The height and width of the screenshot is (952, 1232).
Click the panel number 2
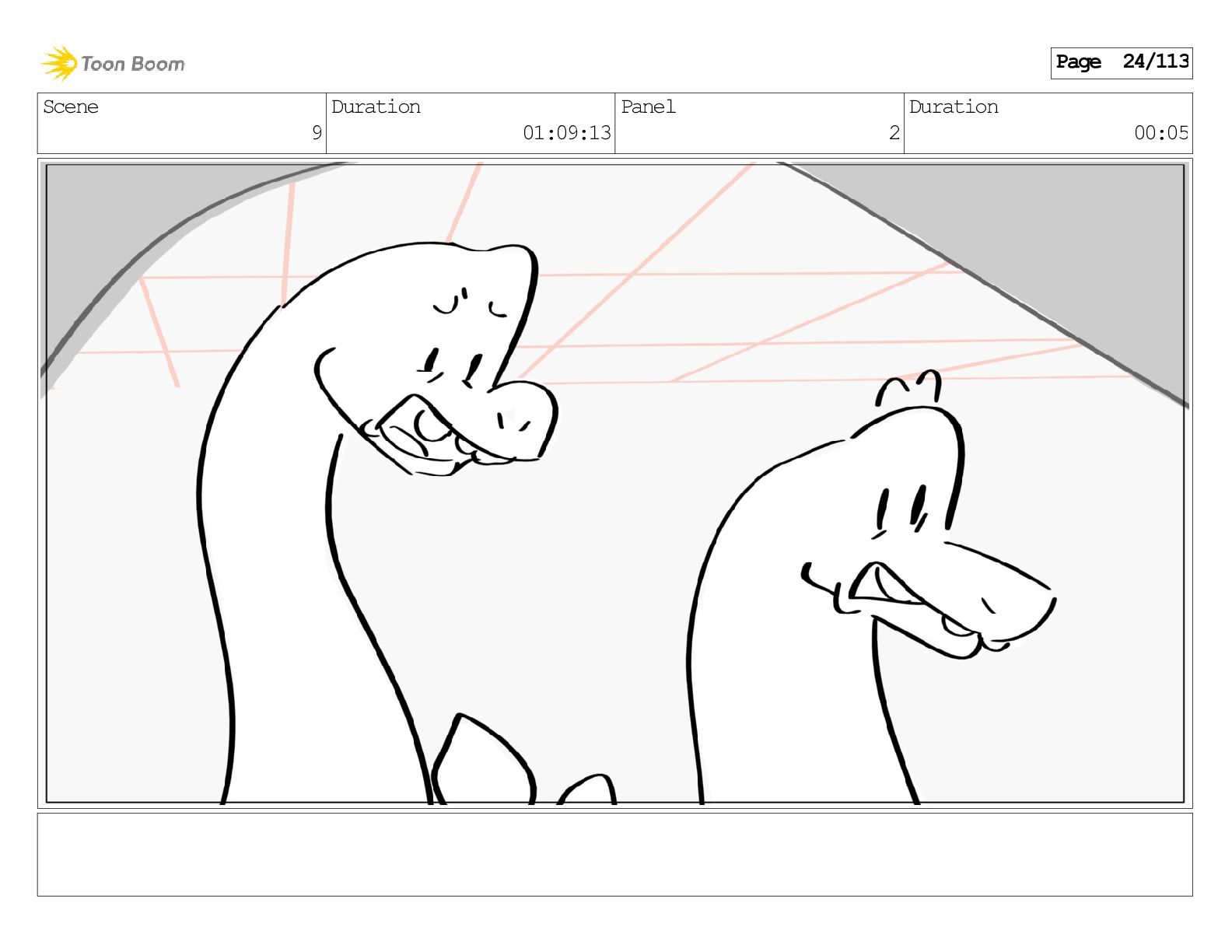(894, 133)
